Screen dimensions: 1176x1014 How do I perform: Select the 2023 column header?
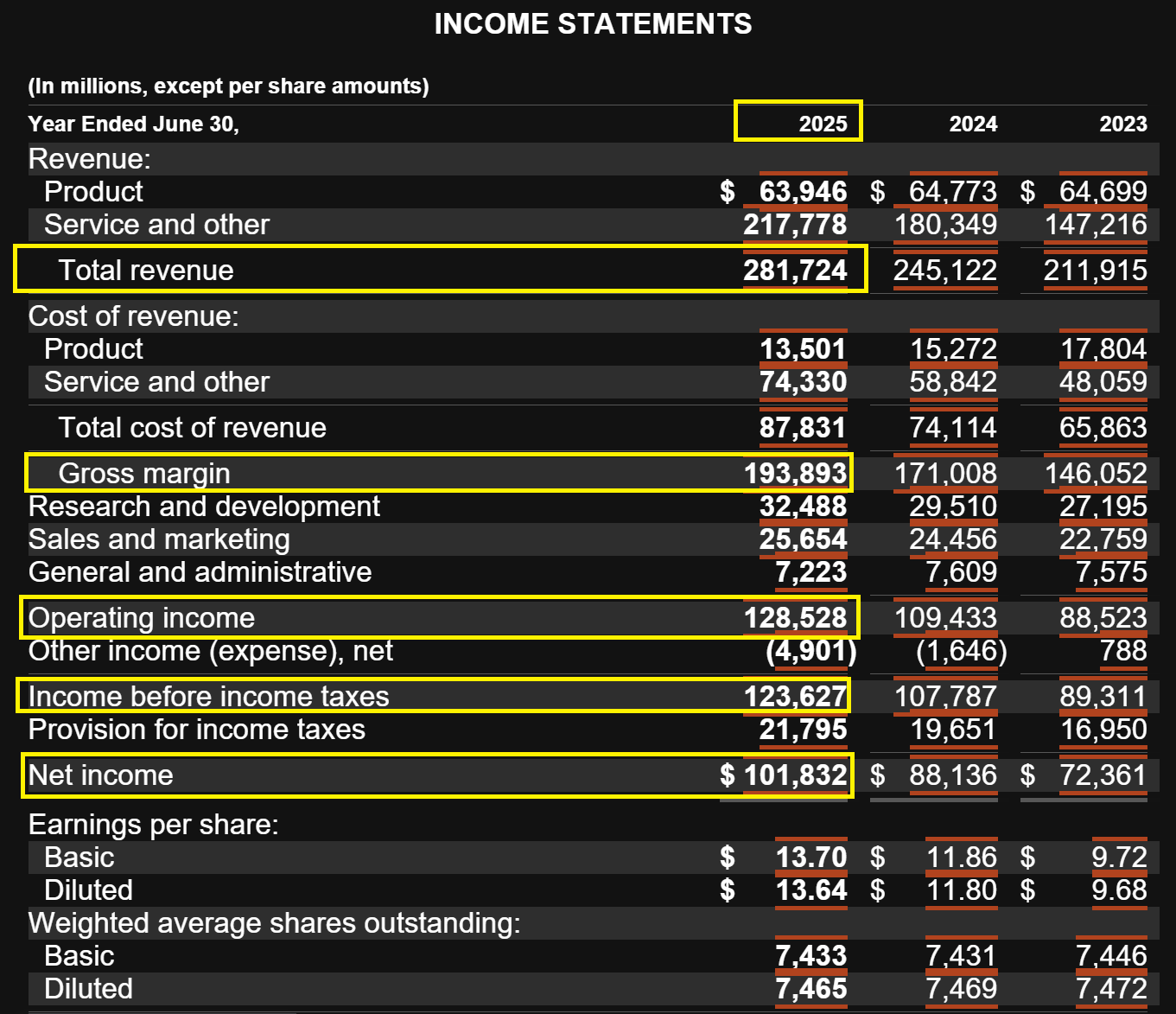pyautogui.click(x=1123, y=124)
